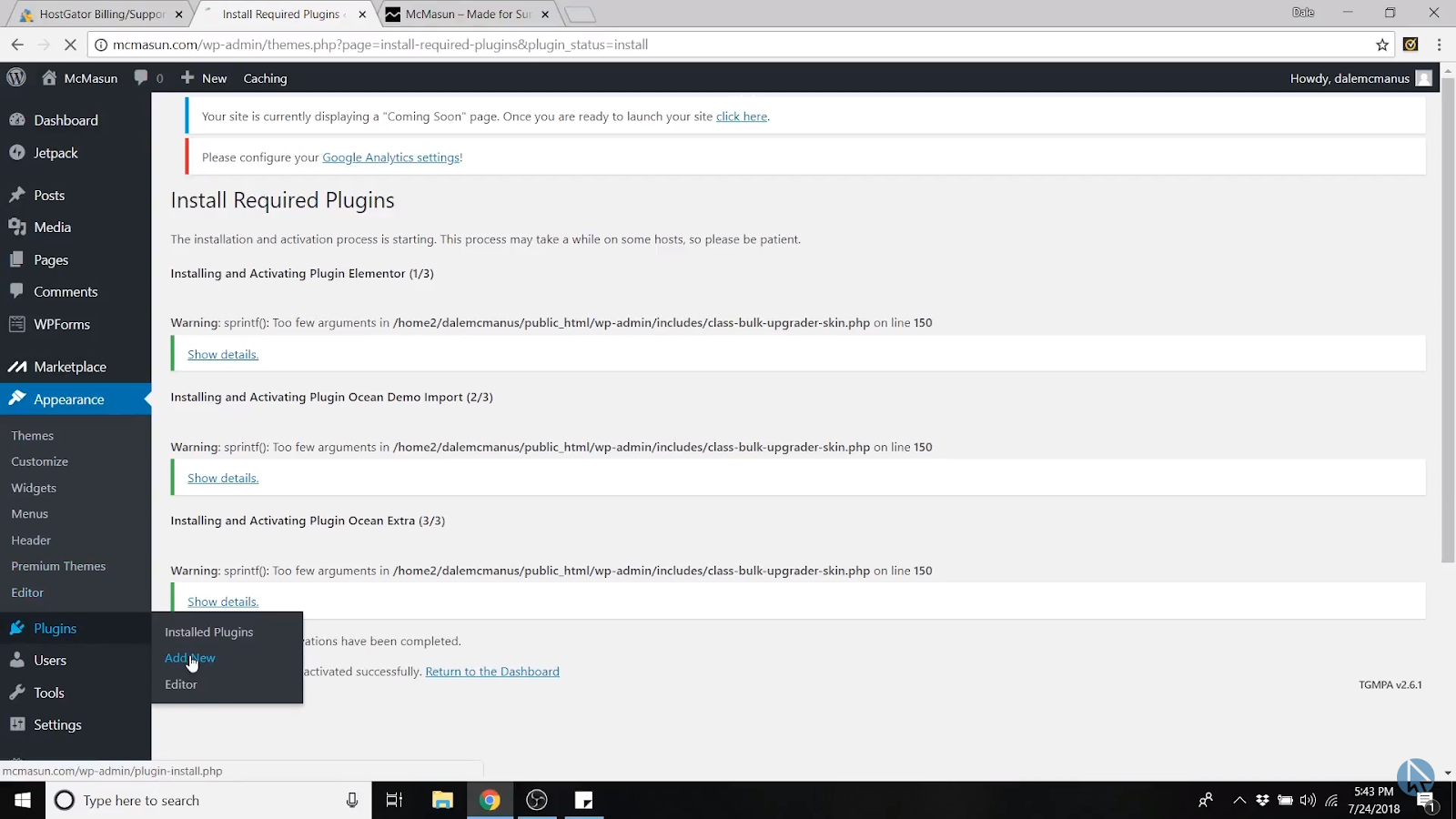1456x819 pixels.
Task: Show details for the Ocean Extra install
Action: pos(223,602)
